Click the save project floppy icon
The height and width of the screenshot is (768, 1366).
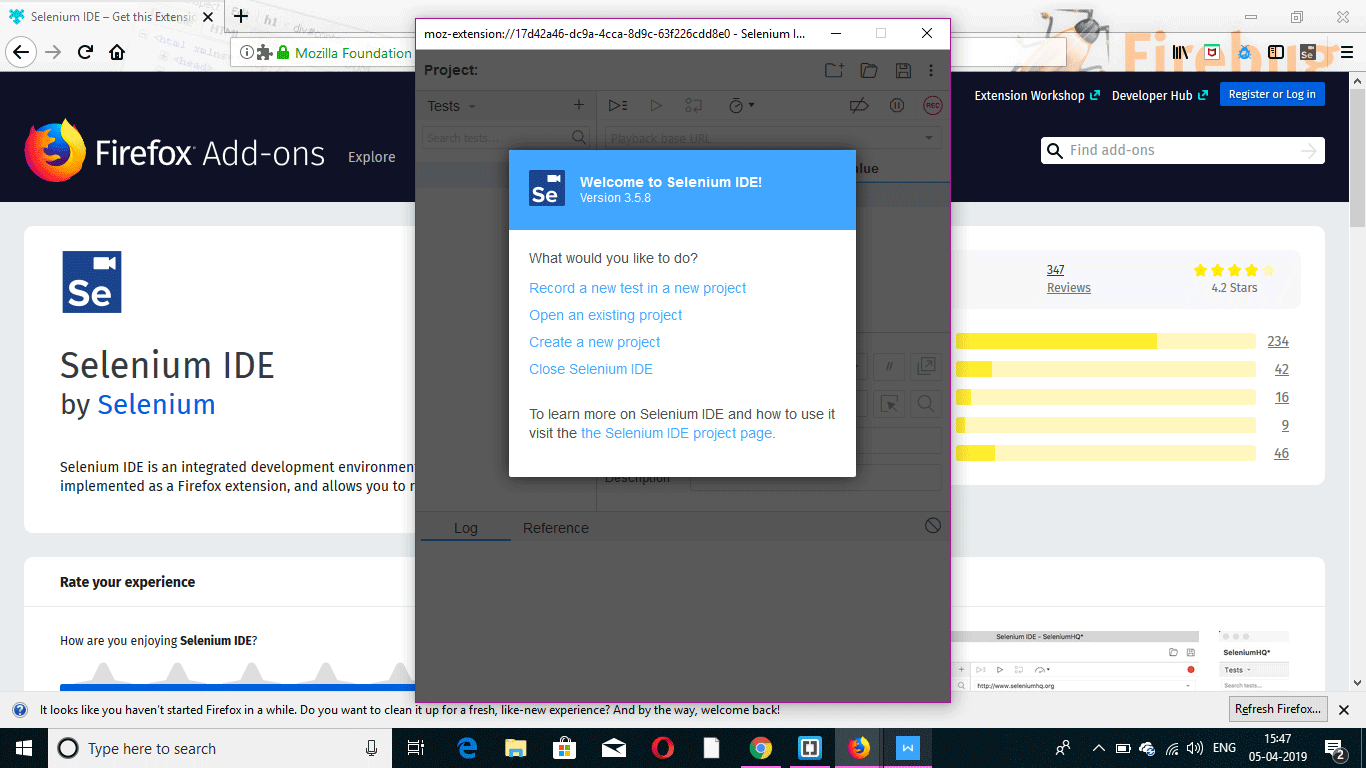(903, 70)
